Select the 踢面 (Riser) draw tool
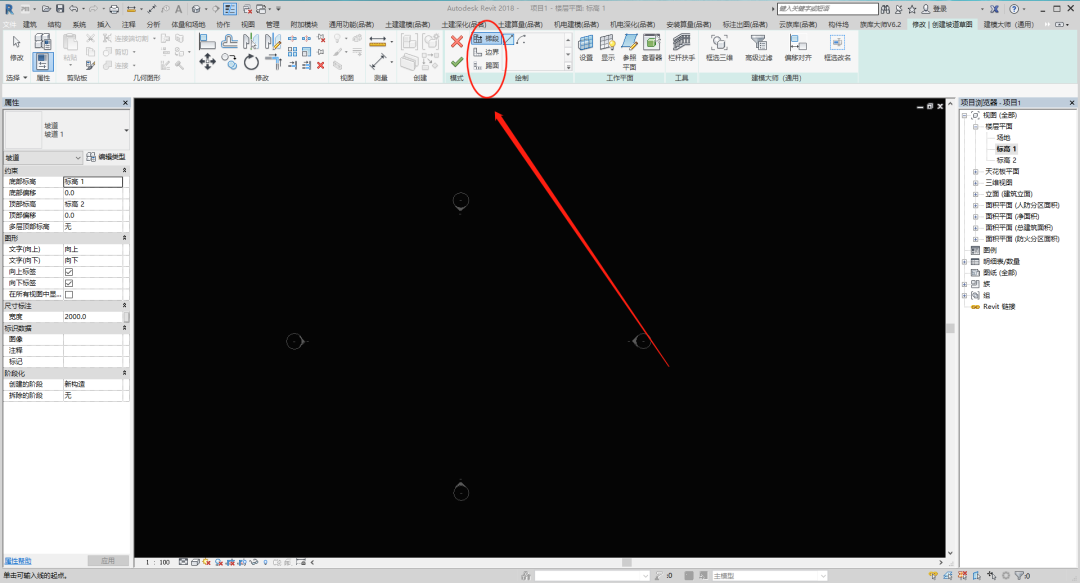The height and width of the screenshot is (583, 1080). tap(486, 65)
